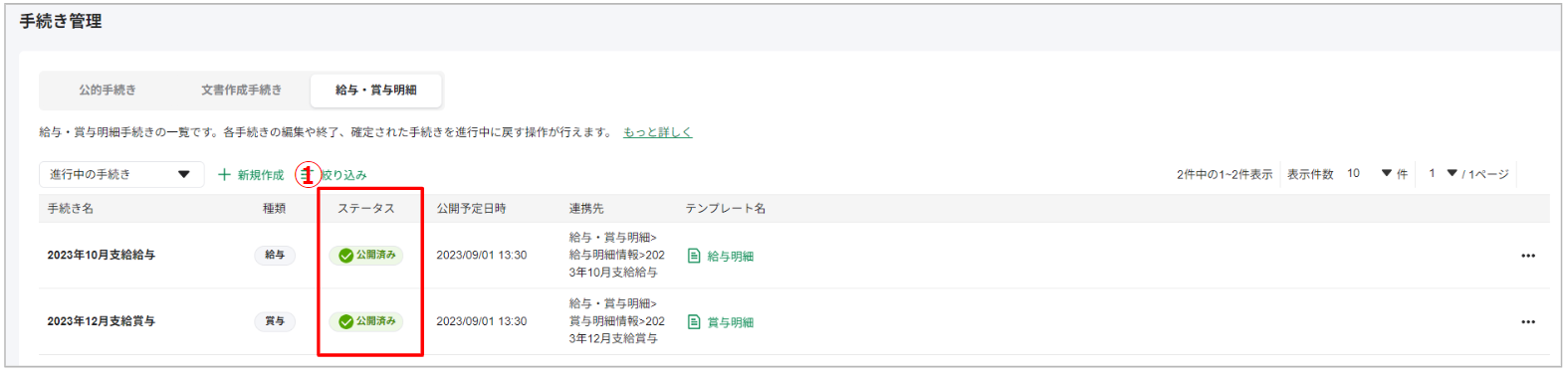The image size is (1568, 374).
Task: Click document icon beside 賞与明細 template
Action: 694,322
